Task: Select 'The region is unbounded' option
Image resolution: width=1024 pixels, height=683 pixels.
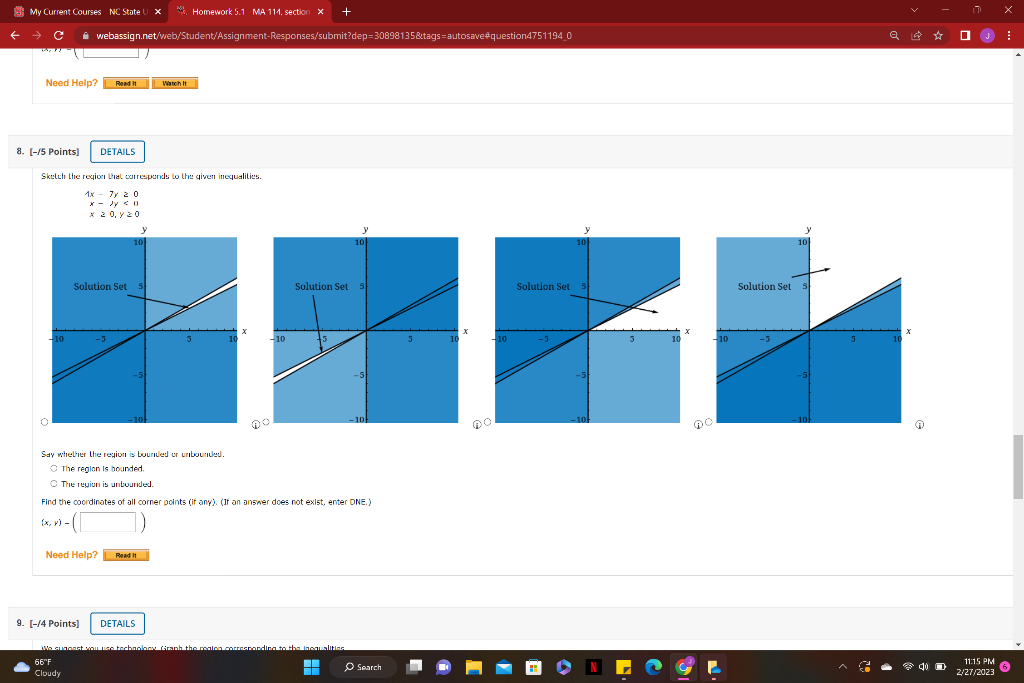Action: pos(53,483)
